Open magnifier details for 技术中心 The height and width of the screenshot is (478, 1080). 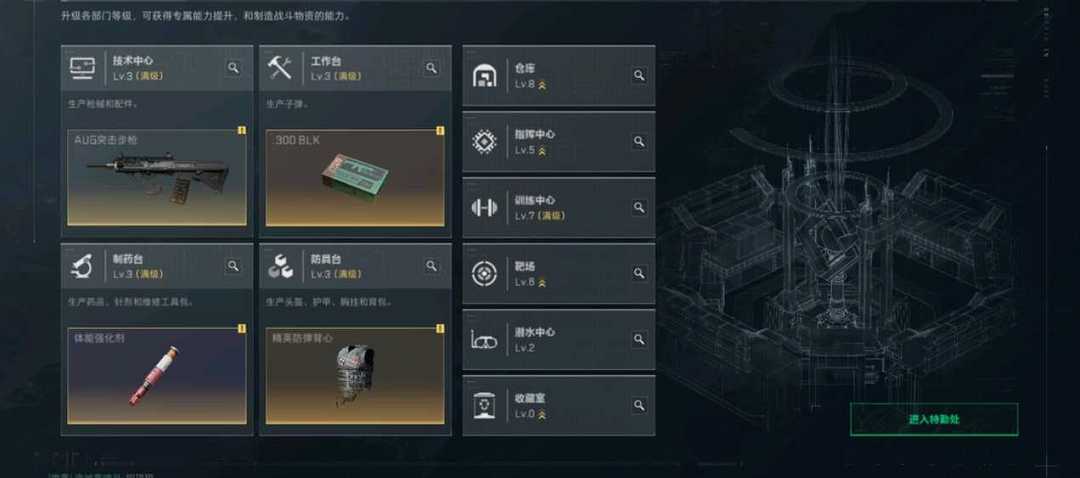point(233,67)
